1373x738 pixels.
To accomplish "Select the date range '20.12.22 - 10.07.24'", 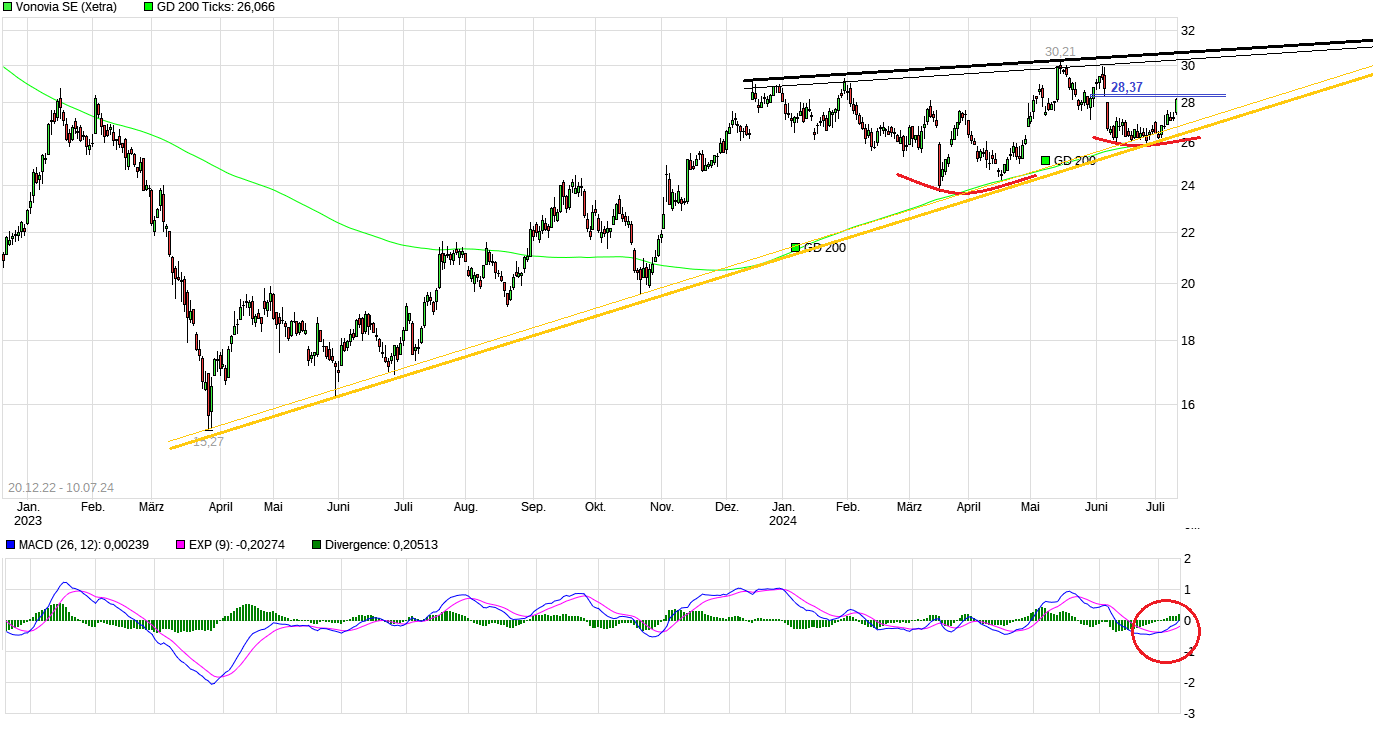I will click(61, 488).
